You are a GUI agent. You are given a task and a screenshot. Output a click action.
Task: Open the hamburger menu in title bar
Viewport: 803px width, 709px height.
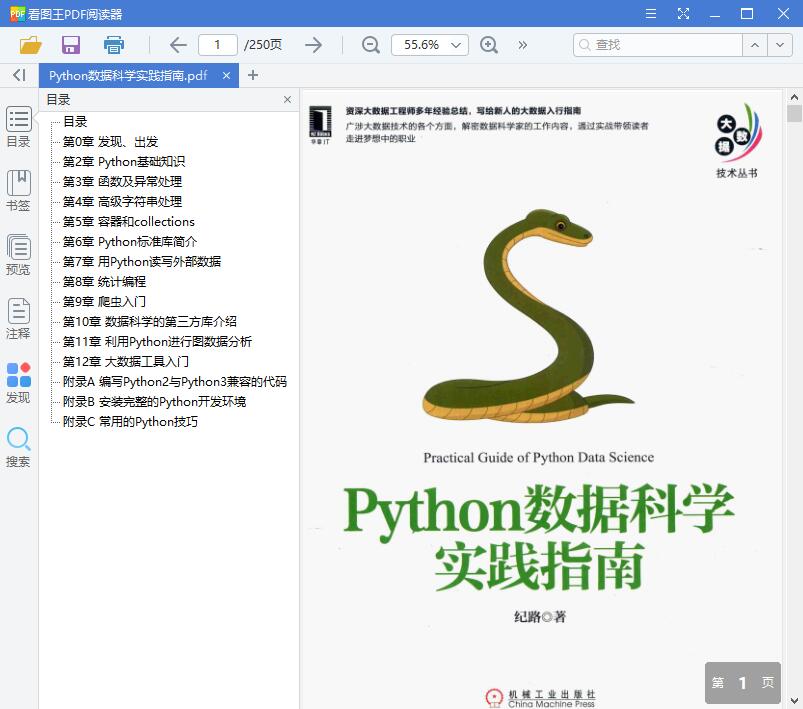(651, 14)
